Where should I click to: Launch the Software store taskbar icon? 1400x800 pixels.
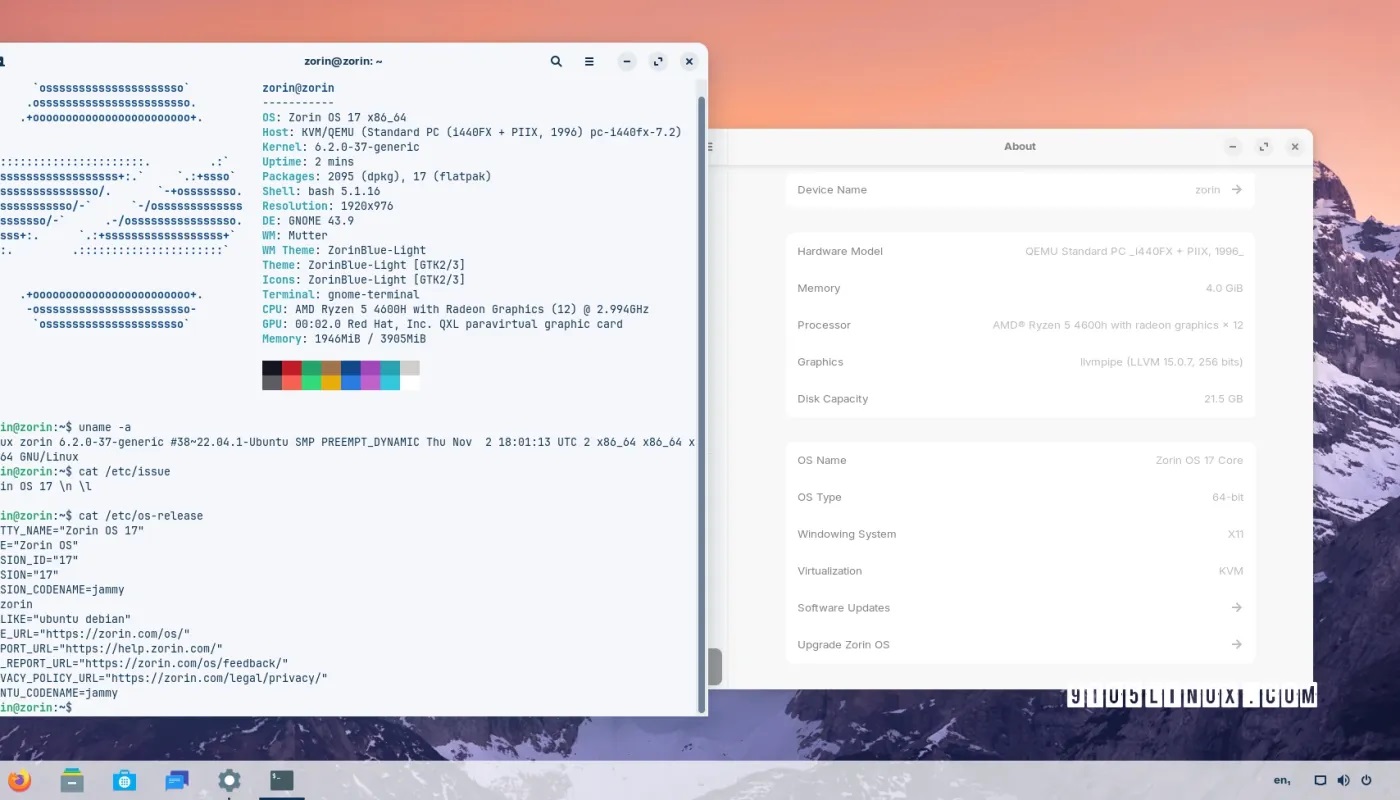pos(124,781)
